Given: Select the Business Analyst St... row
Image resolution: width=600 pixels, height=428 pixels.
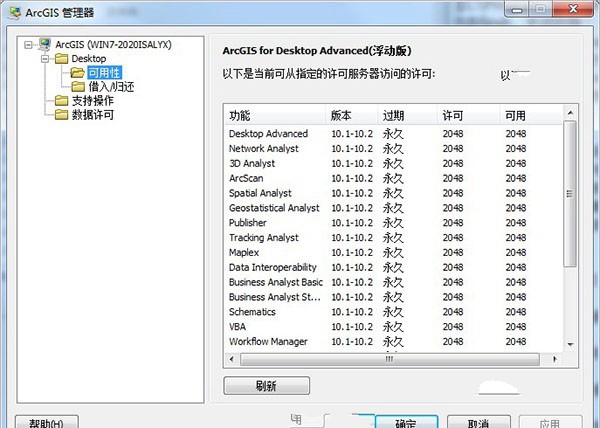Looking at the screenshot, I should point(393,297).
